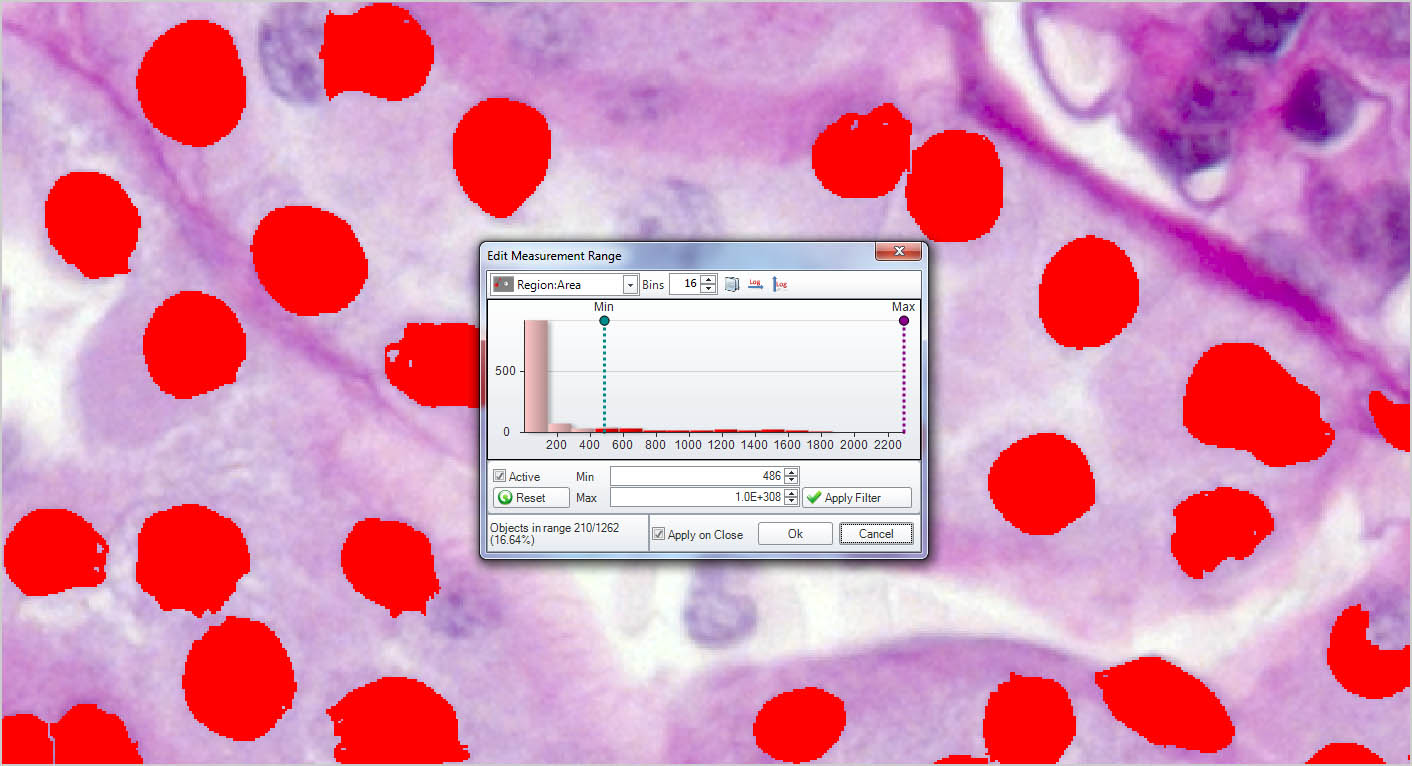The width and height of the screenshot is (1412, 766).
Task: Confirm with the Ok button
Action: 795,534
